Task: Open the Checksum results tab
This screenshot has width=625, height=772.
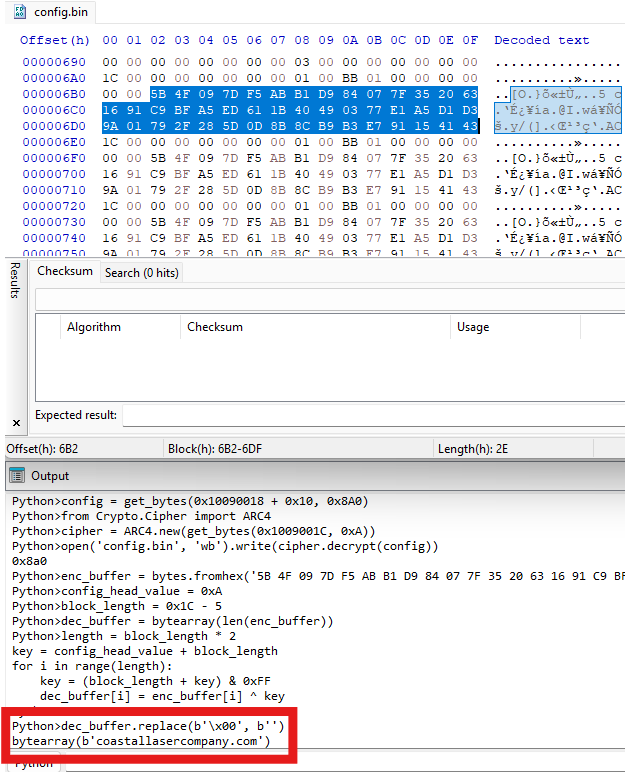Action: point(65,271)
